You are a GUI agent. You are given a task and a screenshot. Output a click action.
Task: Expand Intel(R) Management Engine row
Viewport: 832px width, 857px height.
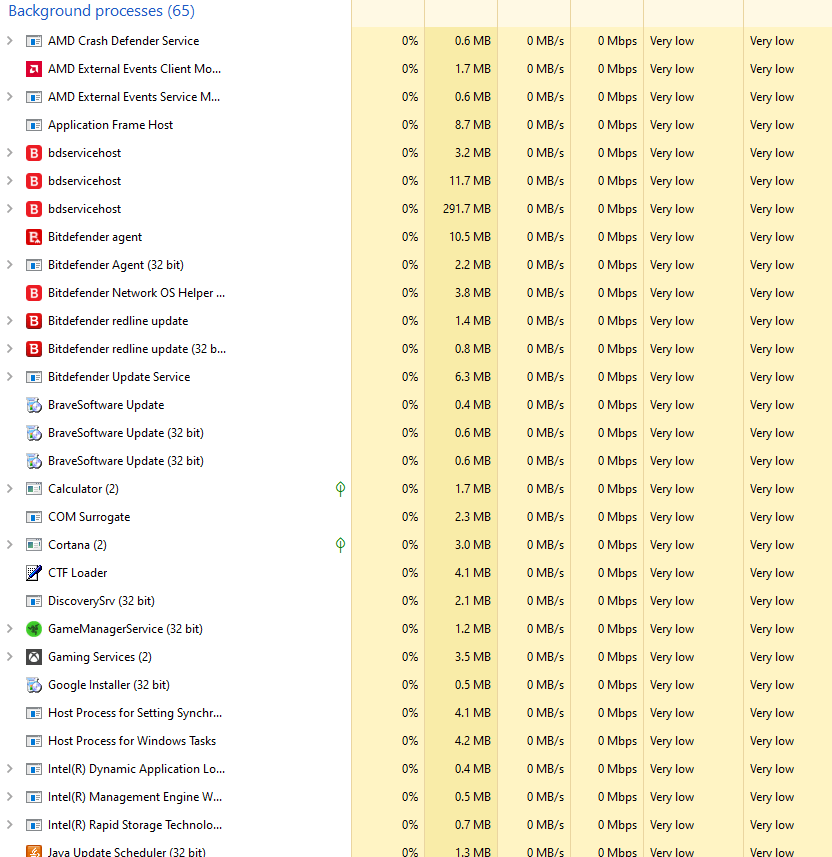[x=9, y=797]
